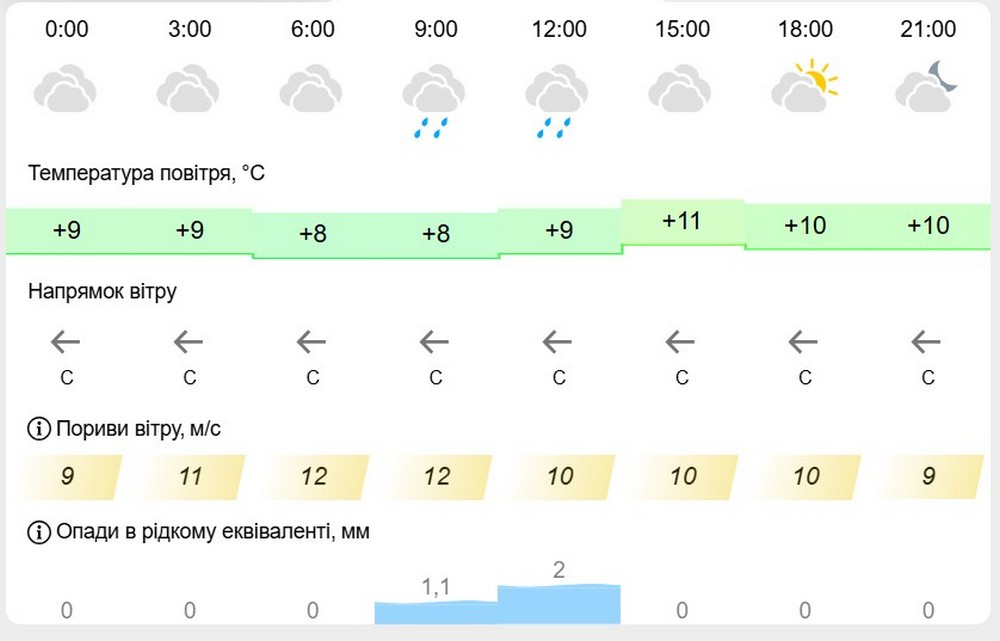Click the Температура повітря label

(x=146, y=173)
